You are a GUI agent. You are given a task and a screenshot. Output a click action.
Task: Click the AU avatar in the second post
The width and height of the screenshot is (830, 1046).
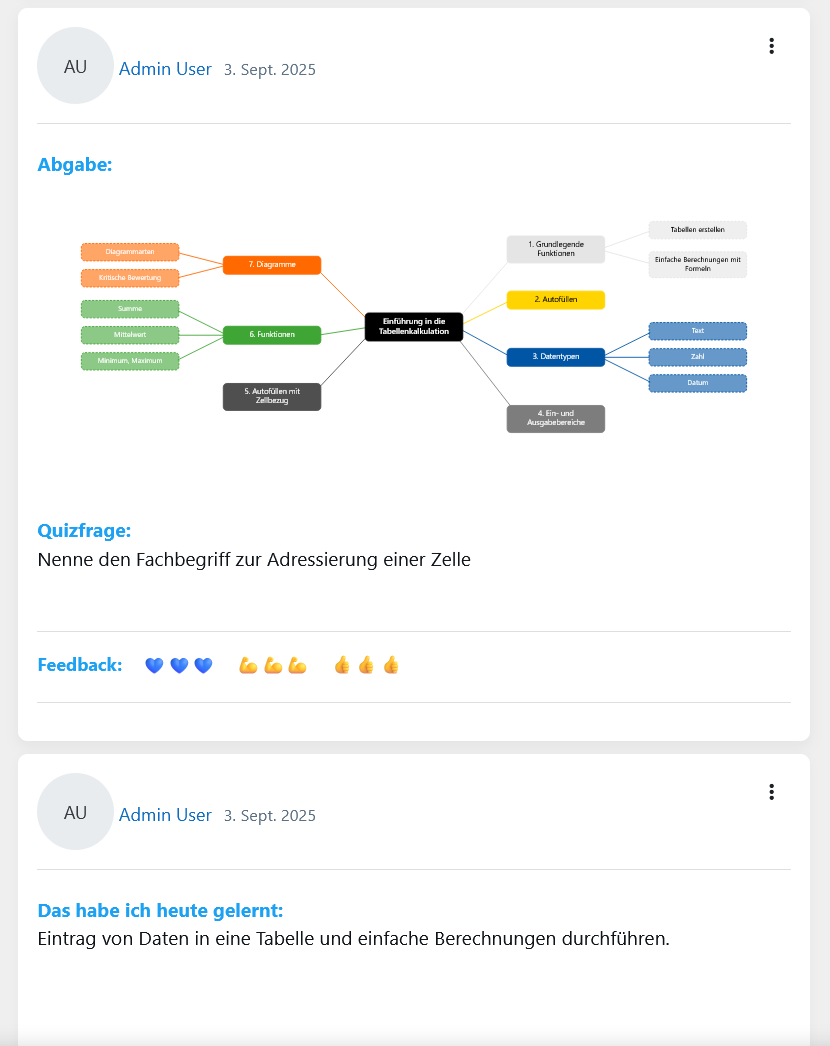75,811
